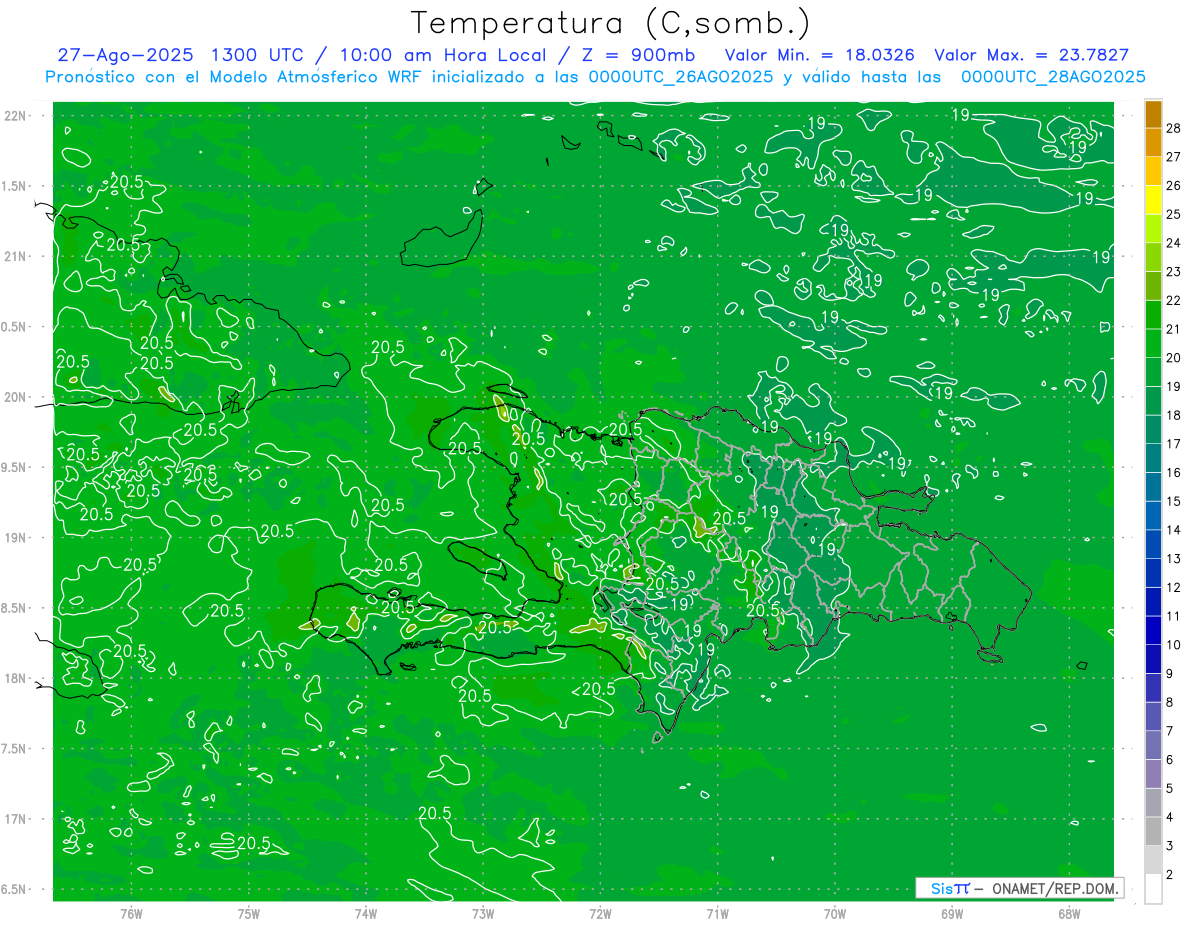Click the "74W" longitude axis label
The height and width of the screenshot is (927, 1200).
pyautogui.click(x=366, y=913)
